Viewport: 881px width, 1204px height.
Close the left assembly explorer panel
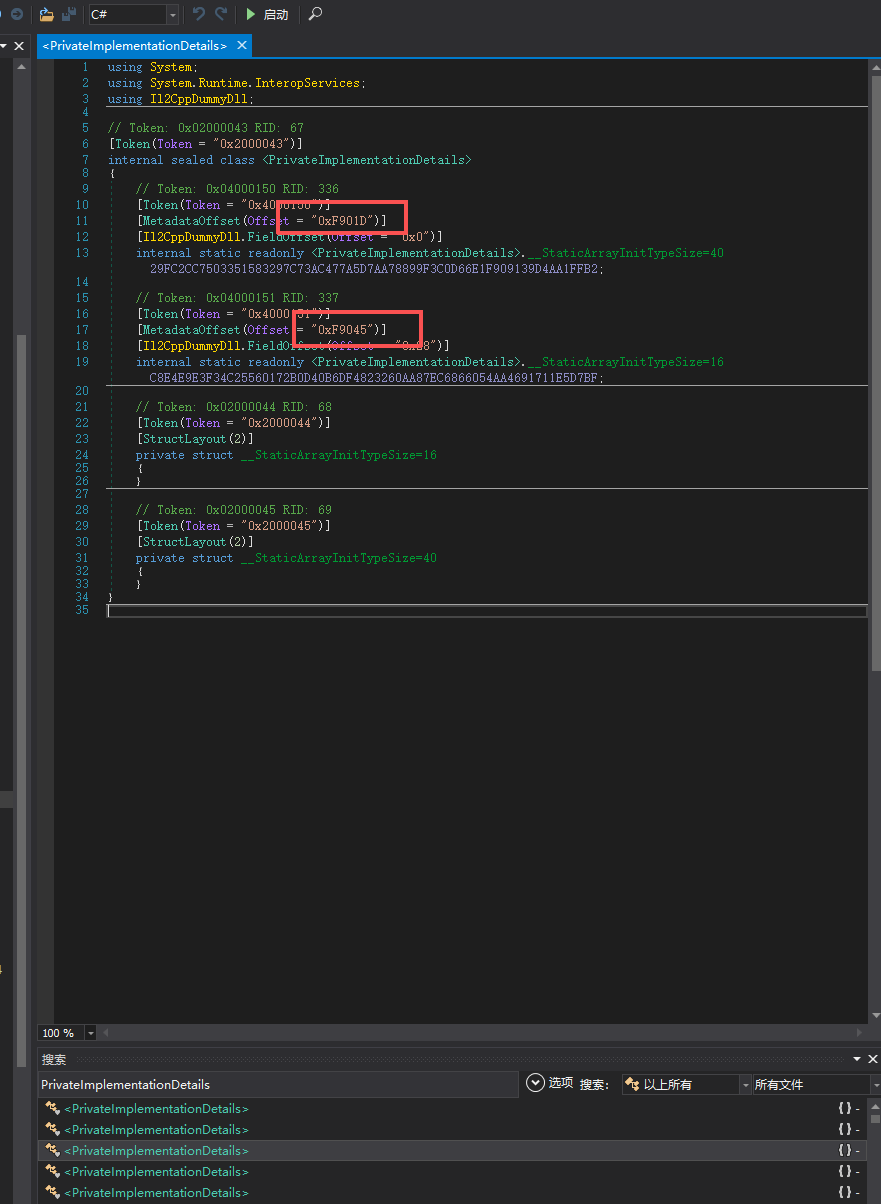[x=19, y=46]
